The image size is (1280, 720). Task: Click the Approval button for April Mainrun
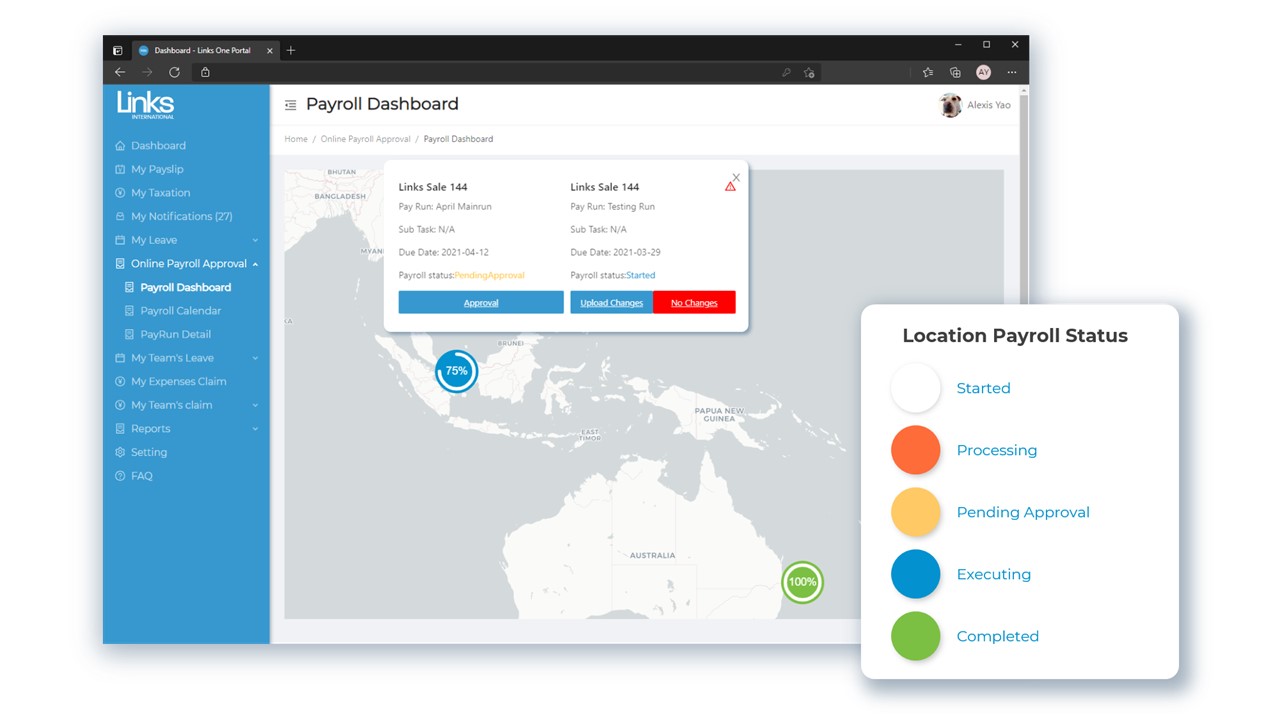[x=481, y=302]
